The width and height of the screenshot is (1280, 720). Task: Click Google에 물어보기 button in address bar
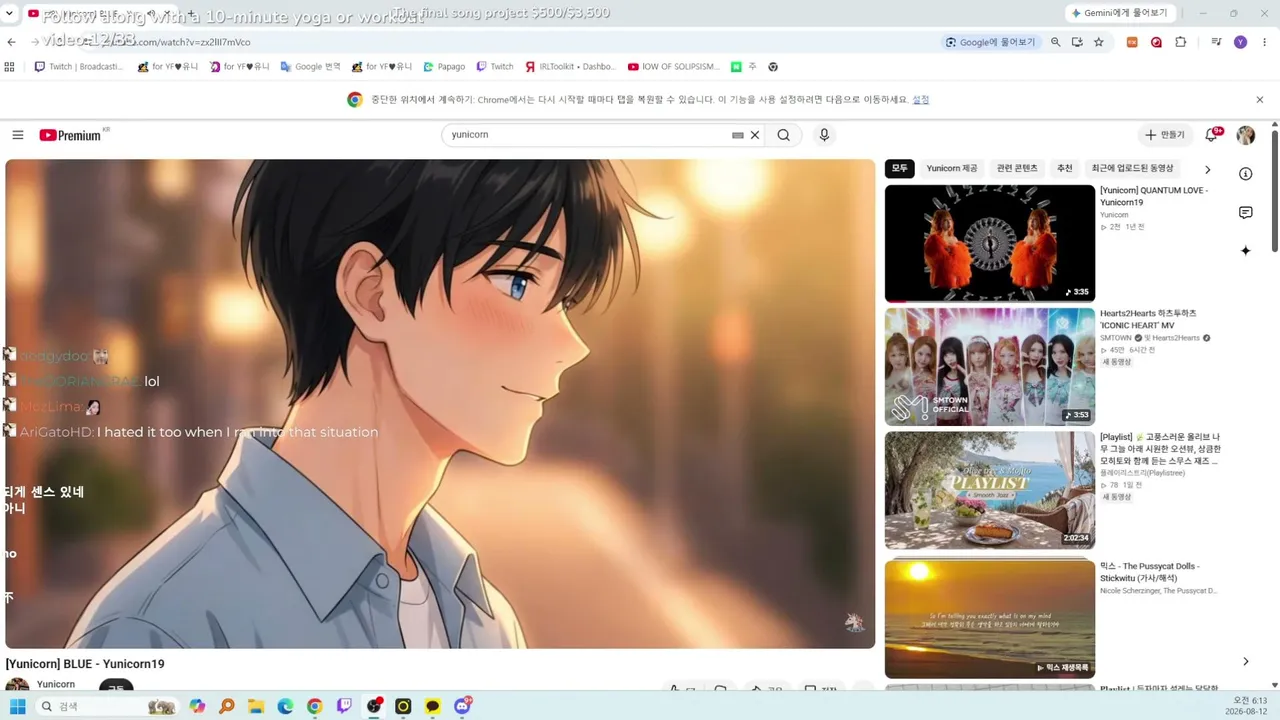click(x=990, y=42)
